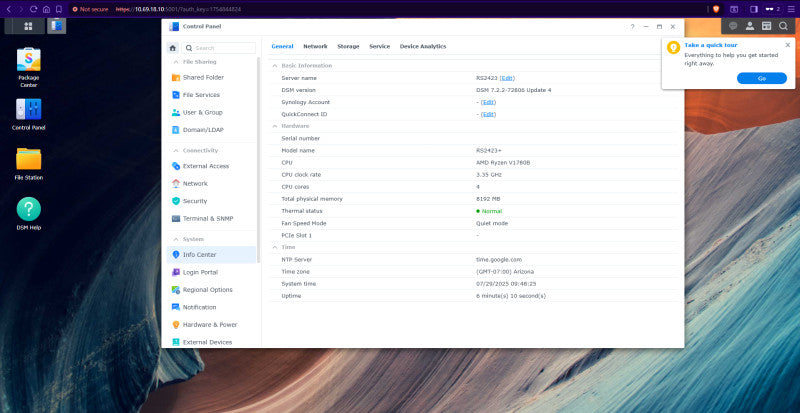Select time.google.com NTP server value
Screen dimensions: 800x413
498,260
